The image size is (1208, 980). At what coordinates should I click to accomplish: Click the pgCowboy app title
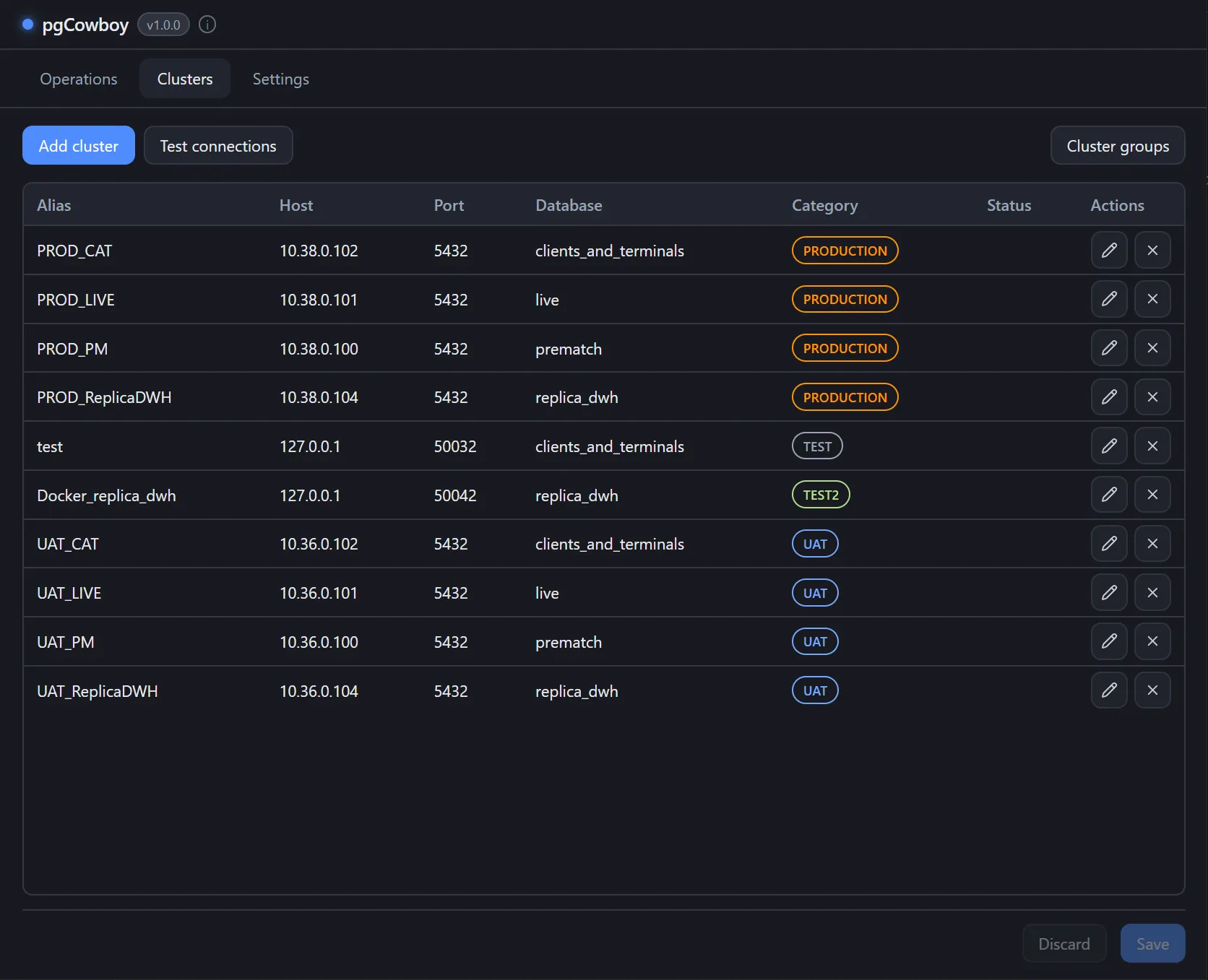(x=85, y=25)
